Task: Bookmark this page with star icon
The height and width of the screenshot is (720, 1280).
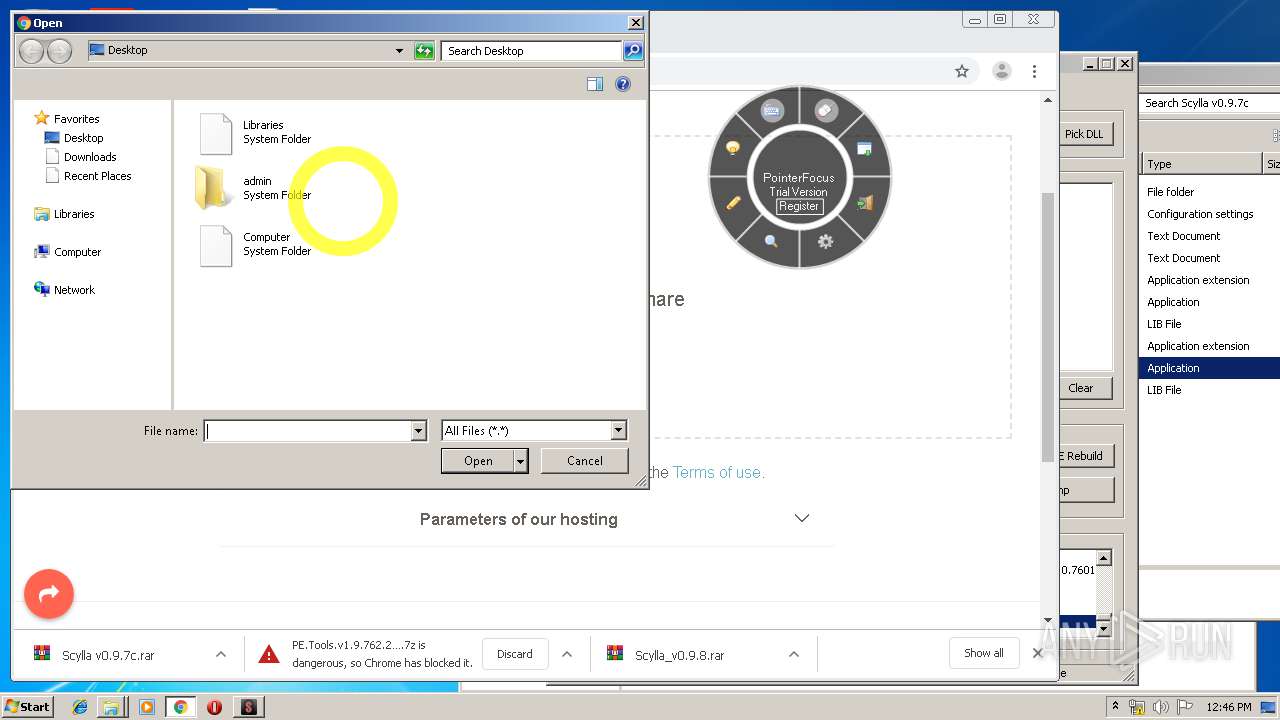Action: point(962,71)
